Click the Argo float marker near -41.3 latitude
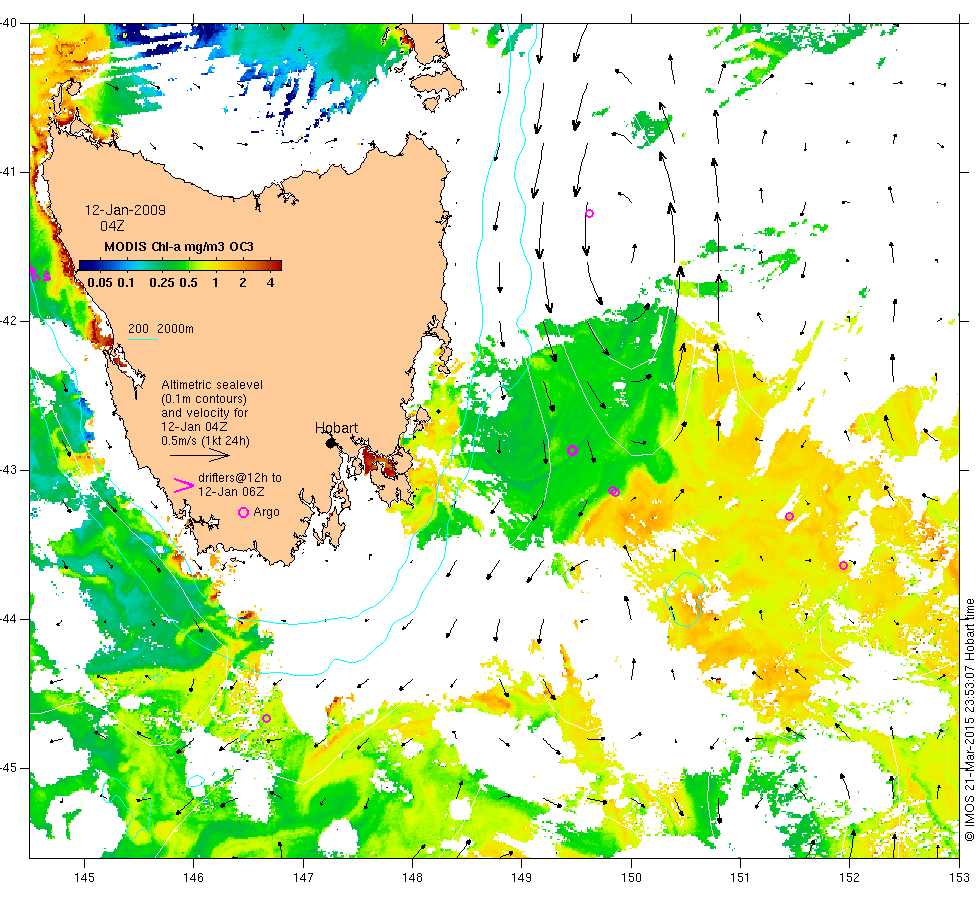This screenshot has height=900, width=980. tap(589, 214)
